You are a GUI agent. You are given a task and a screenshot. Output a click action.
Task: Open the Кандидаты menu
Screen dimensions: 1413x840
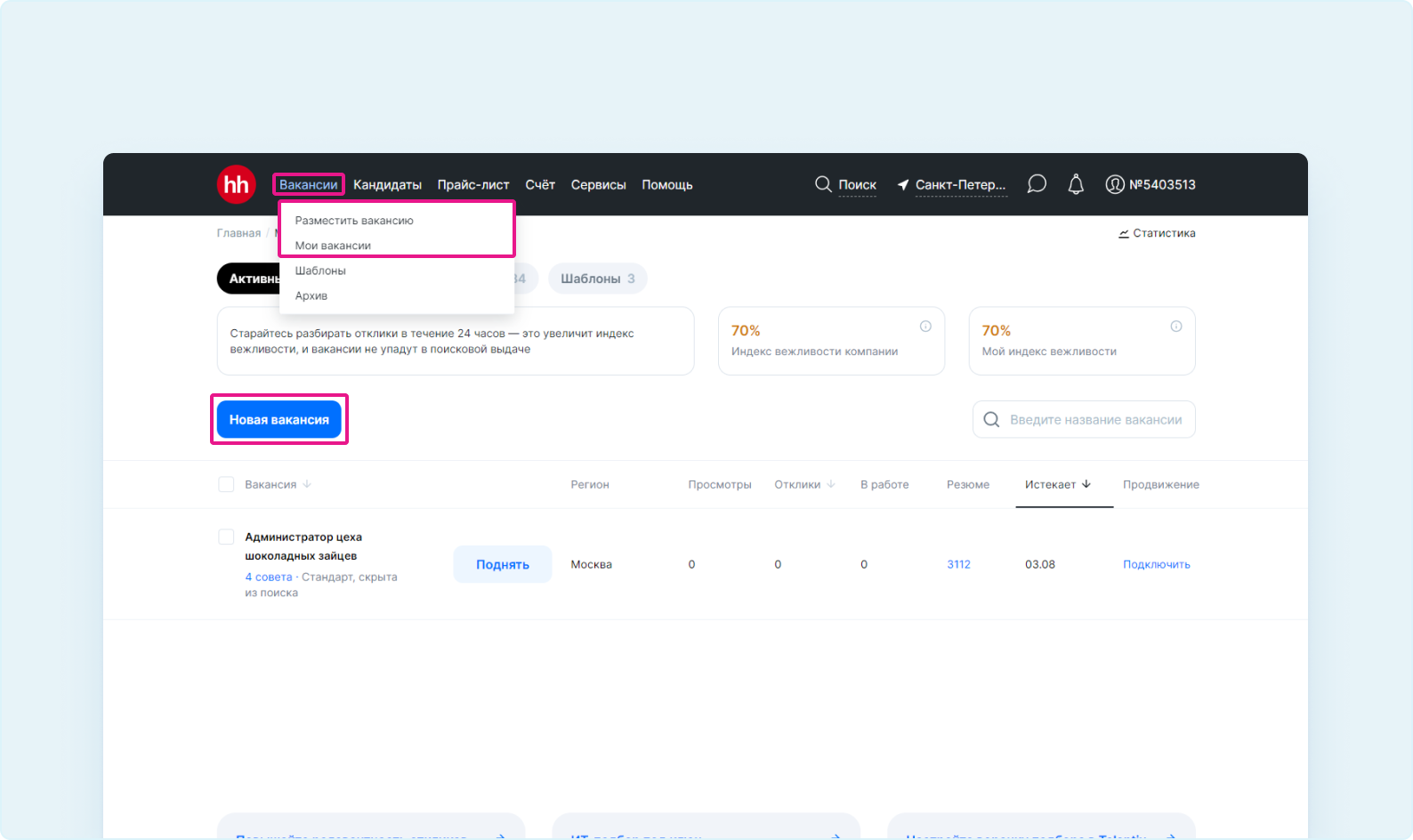click(x=387, y=185)
